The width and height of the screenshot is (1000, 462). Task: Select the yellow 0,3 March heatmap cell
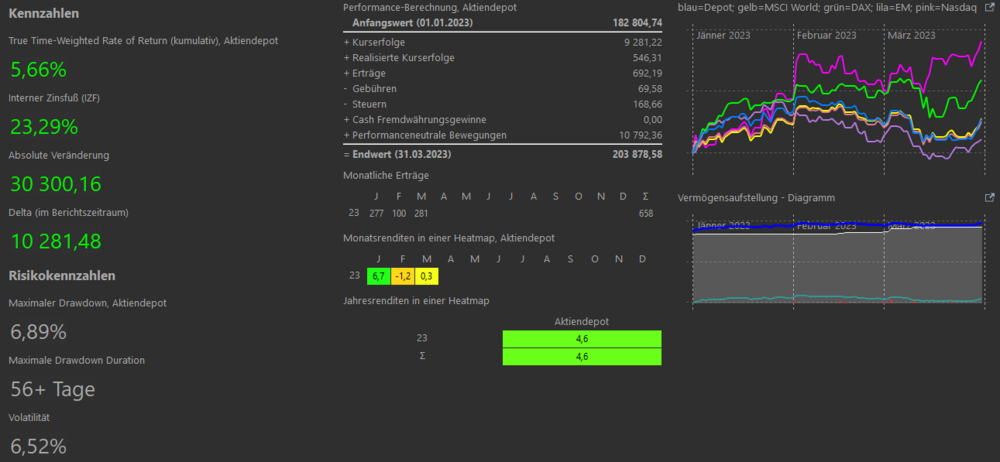pos(427,276)
